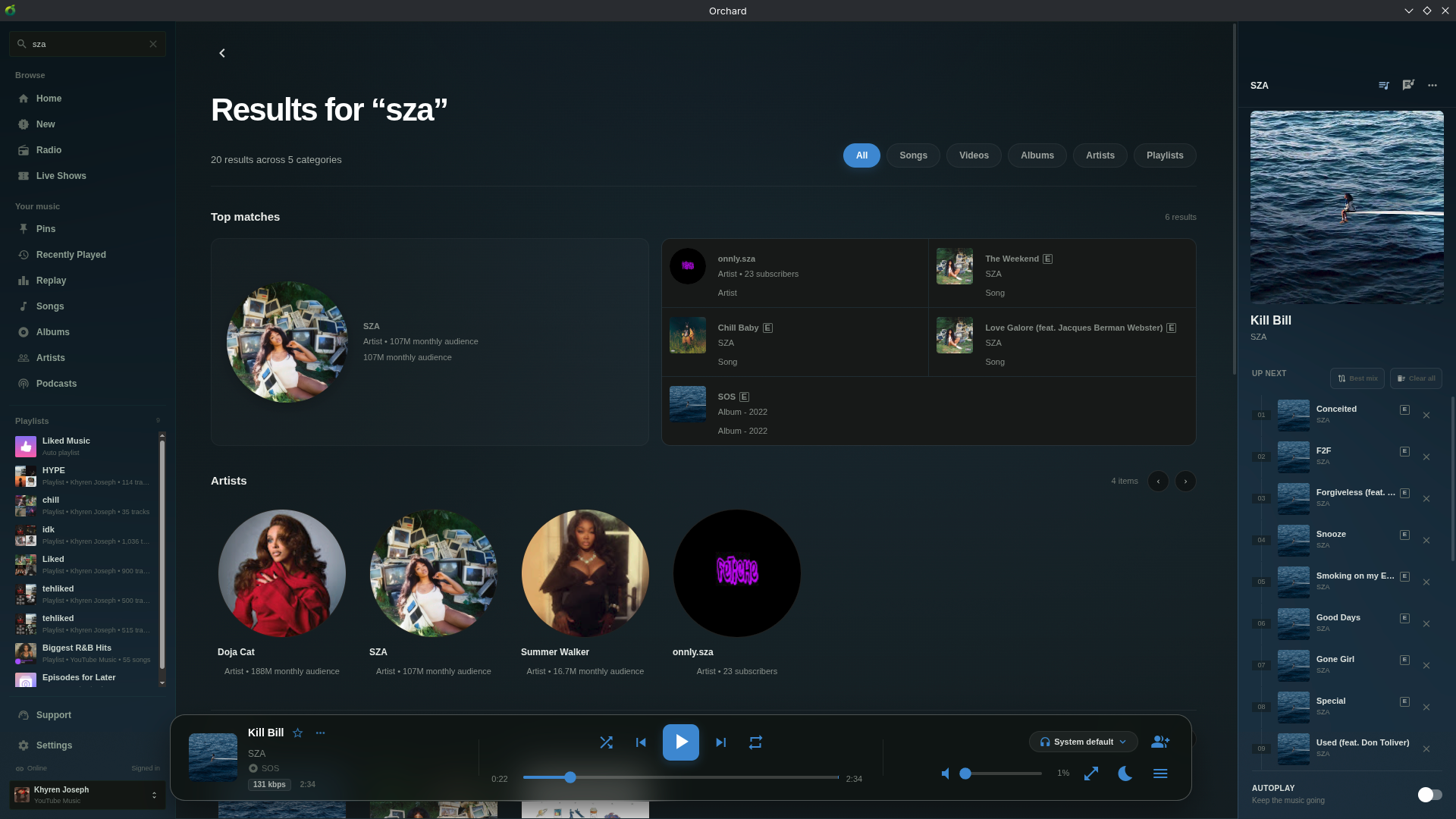The height and width of the screenshot is (819, 1456).
Task: Remove Gone Girl from the queue
Action: [1426, 666]
